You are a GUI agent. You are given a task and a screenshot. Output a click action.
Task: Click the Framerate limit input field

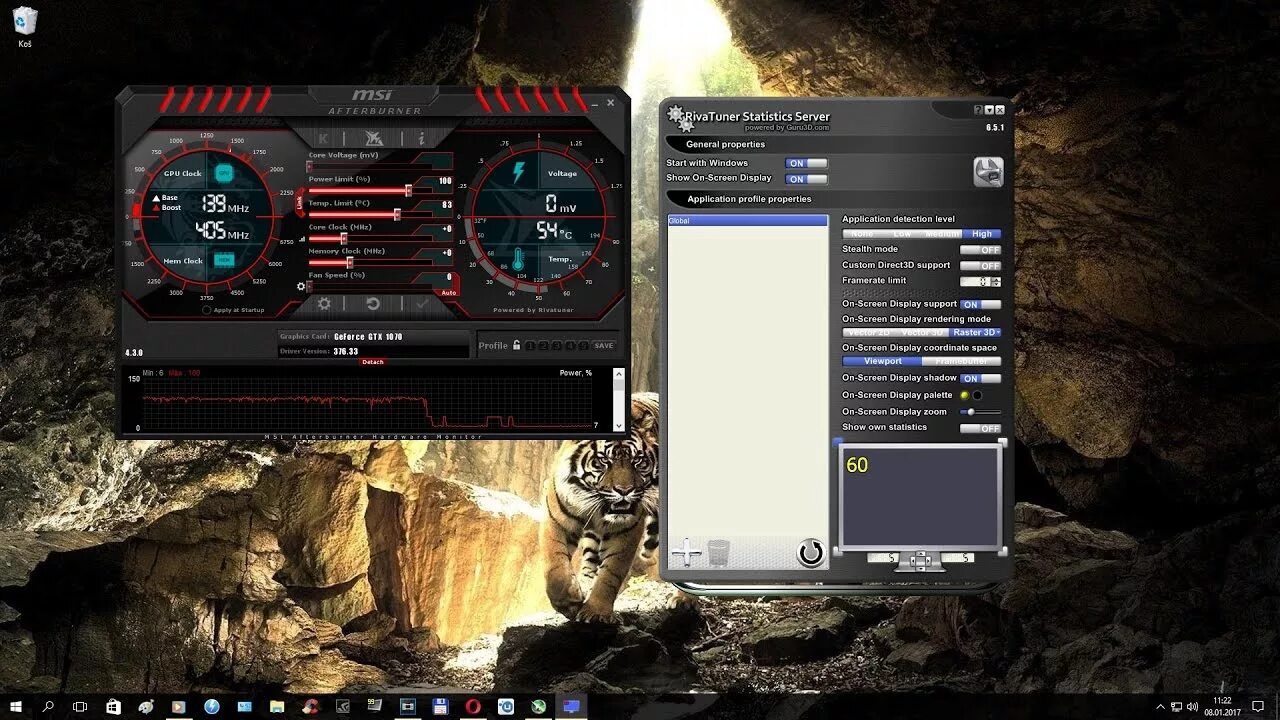point(975,282)
